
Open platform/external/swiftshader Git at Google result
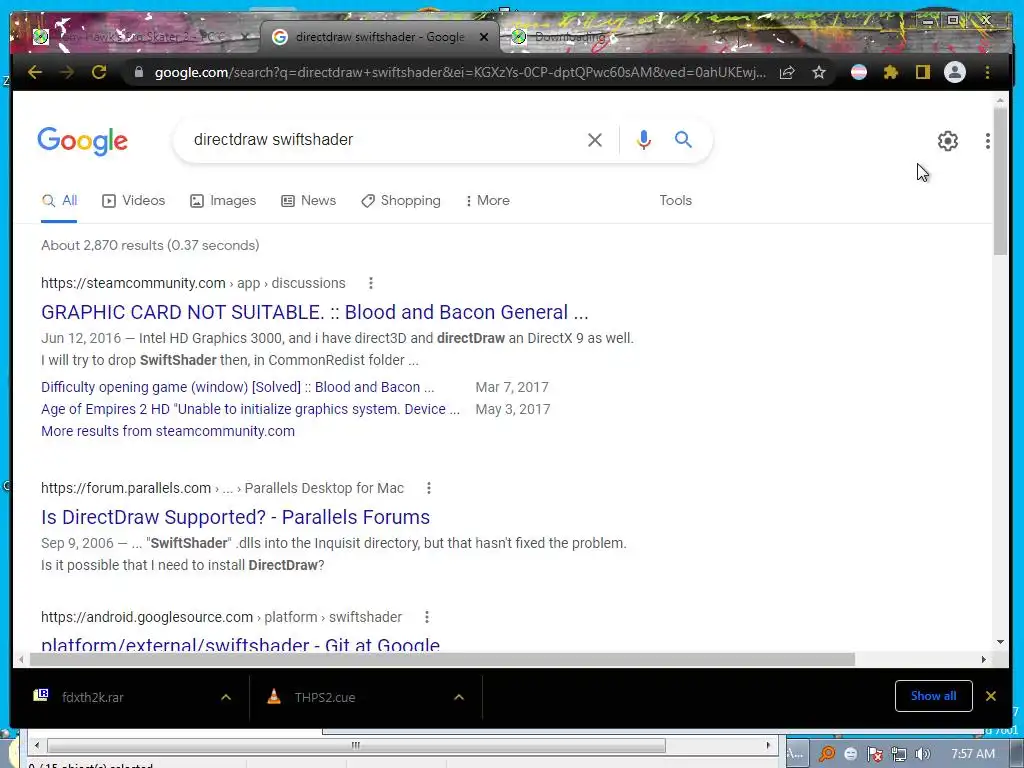coord(240,645)
